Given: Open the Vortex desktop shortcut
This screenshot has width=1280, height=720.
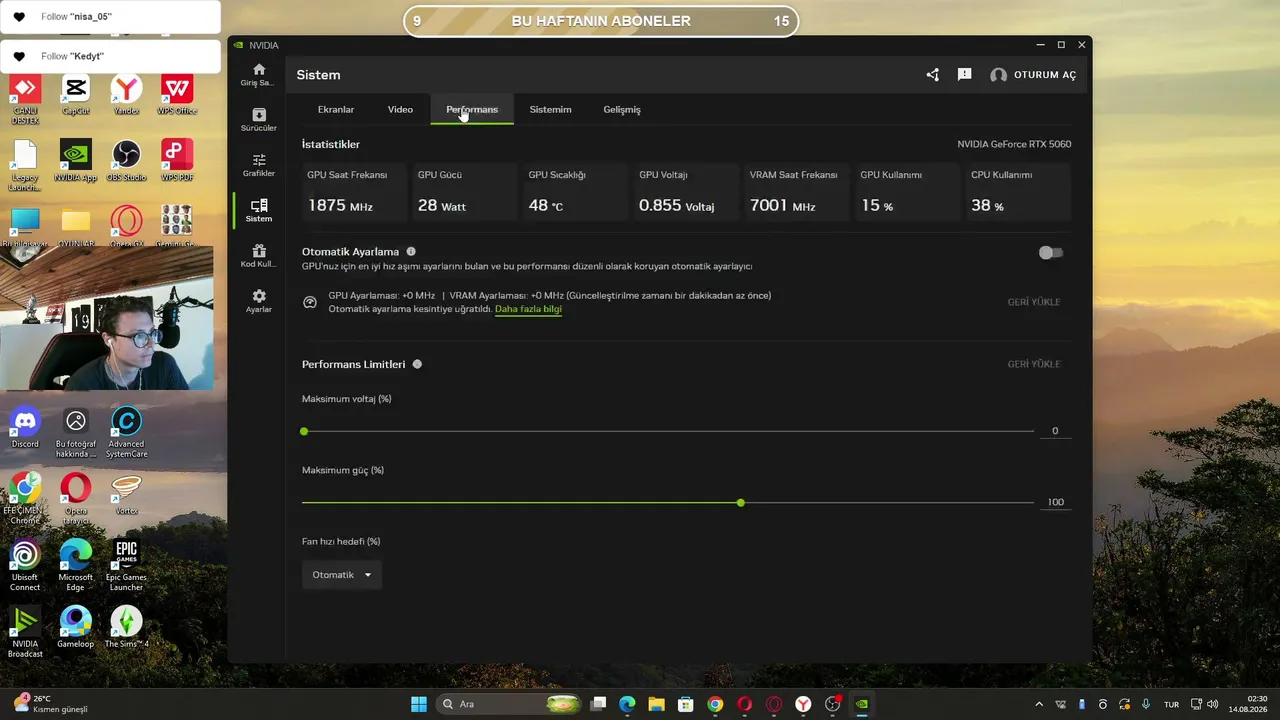Looking at the screenshot, I should click(126, 494).
